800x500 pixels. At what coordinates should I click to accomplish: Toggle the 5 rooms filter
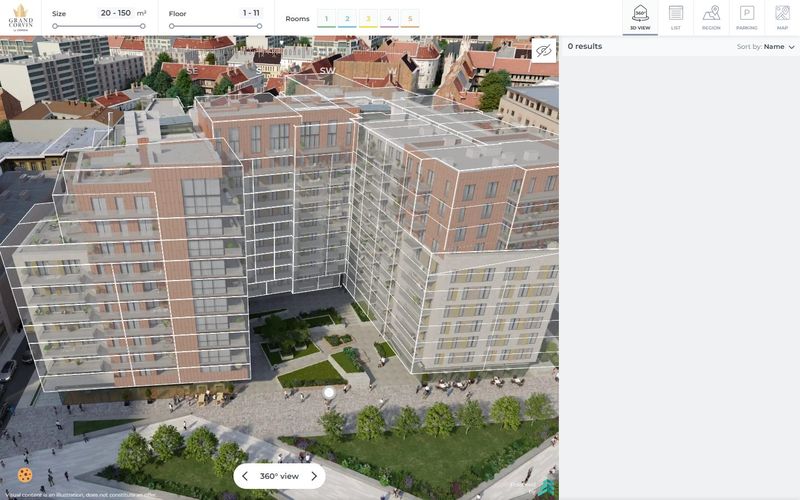coord(410,18)
